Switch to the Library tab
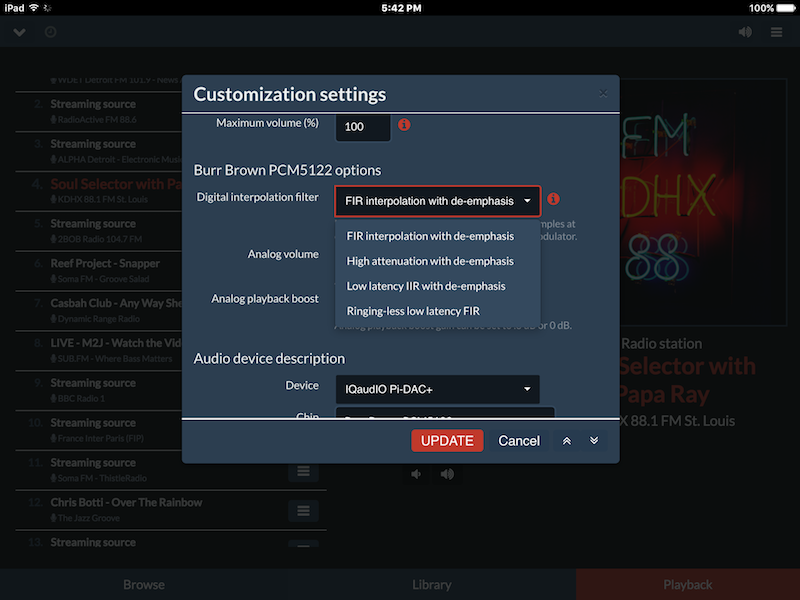The height and width of the screenshot is (600, 800). [x=432, y=585]
